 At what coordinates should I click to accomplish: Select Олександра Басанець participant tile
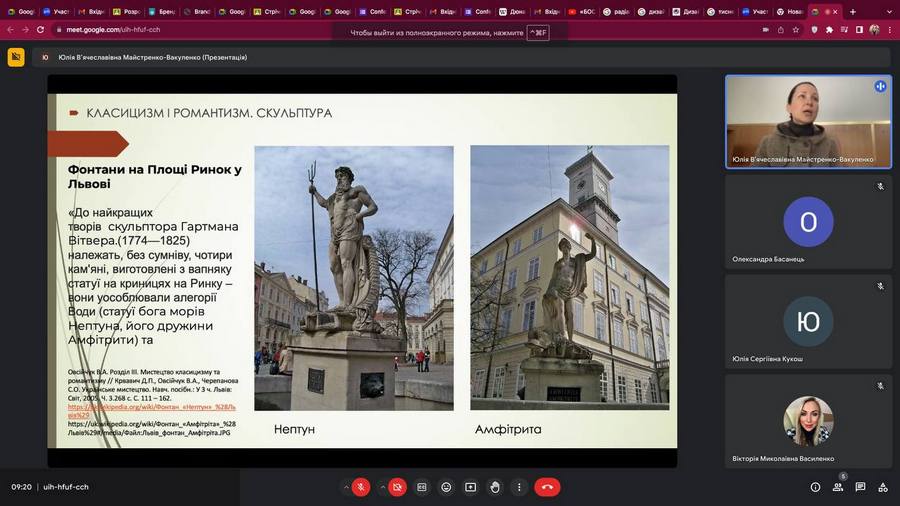point(808,222)
